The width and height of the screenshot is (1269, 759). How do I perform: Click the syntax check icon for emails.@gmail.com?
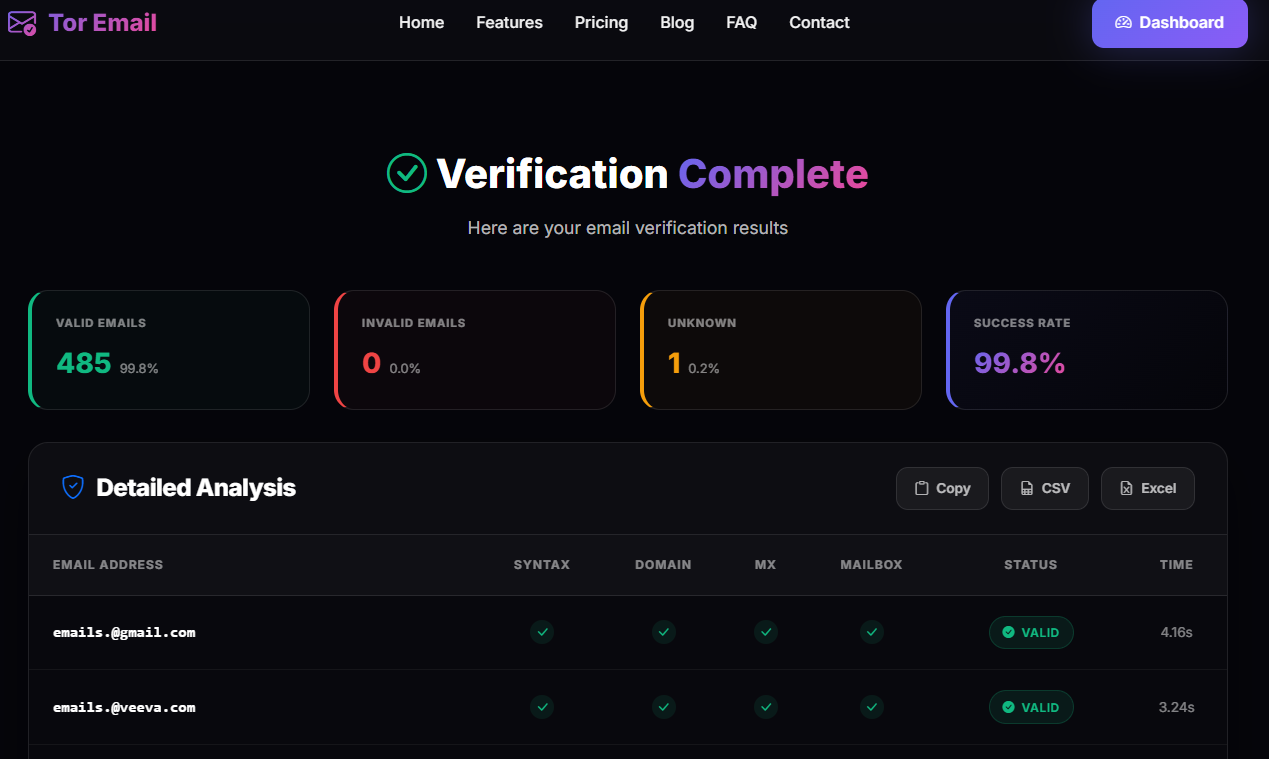[542, 632]
